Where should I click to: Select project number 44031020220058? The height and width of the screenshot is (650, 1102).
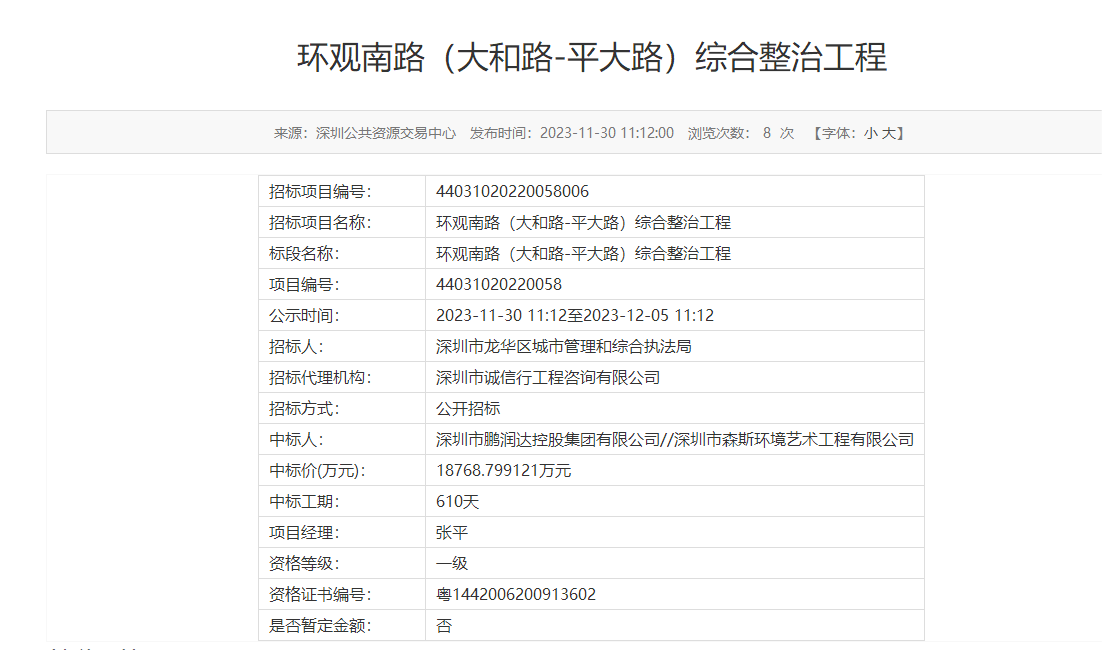click(499, 284)
